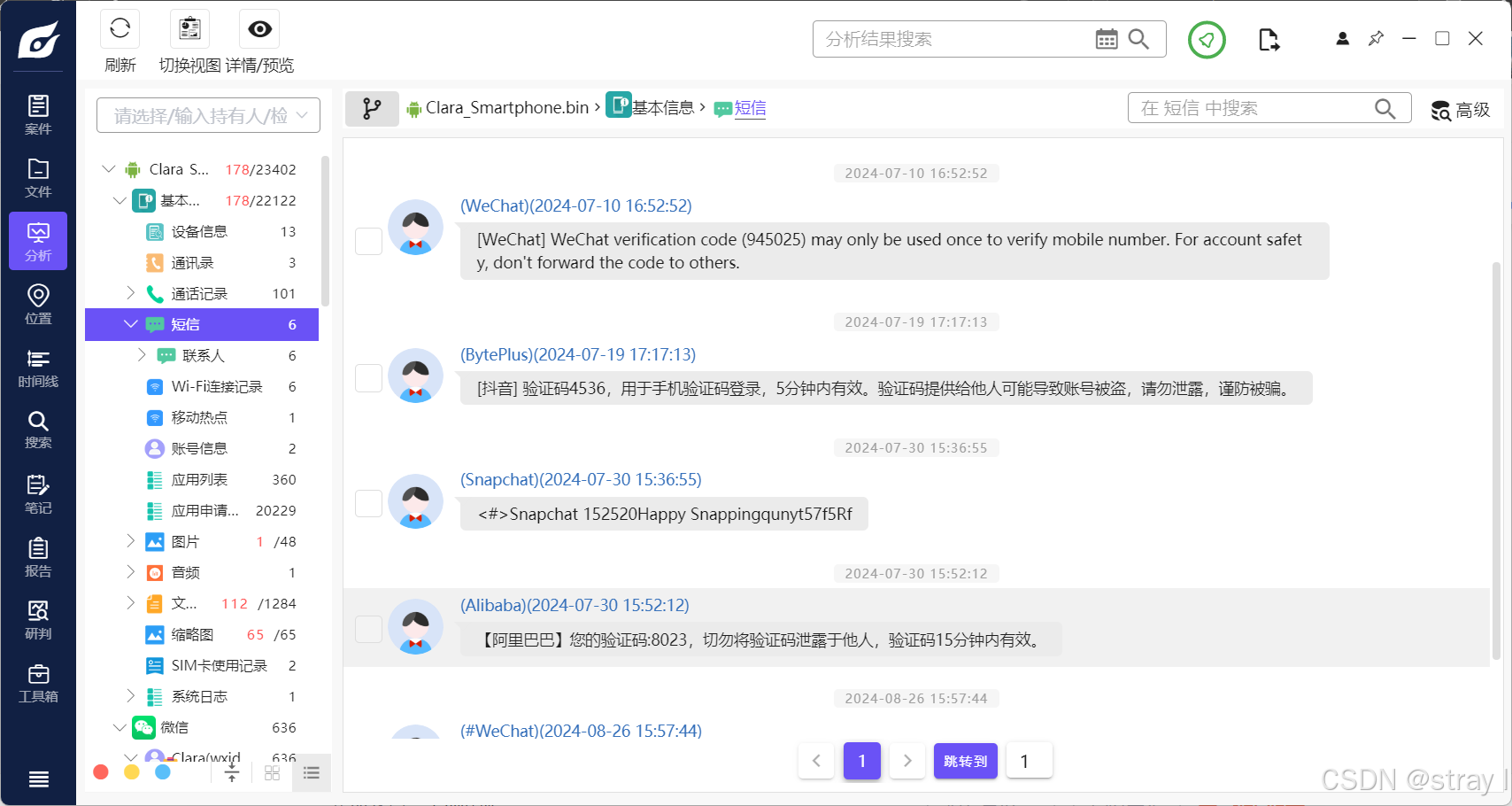Open the 搜索 (Search) sidebar section
This screenshot has height=806, width=1512.
[x=38, y=430]
